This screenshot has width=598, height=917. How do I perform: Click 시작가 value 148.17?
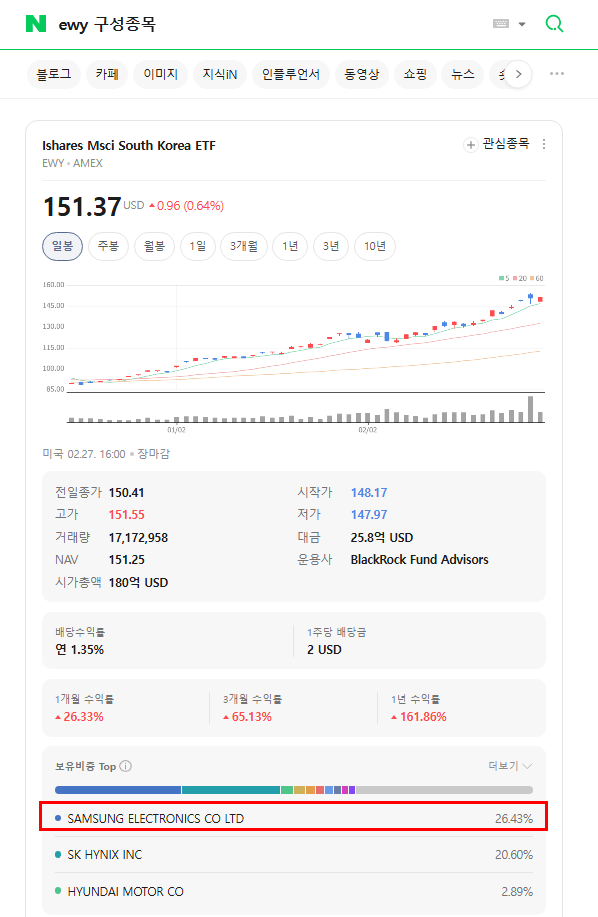369,493
